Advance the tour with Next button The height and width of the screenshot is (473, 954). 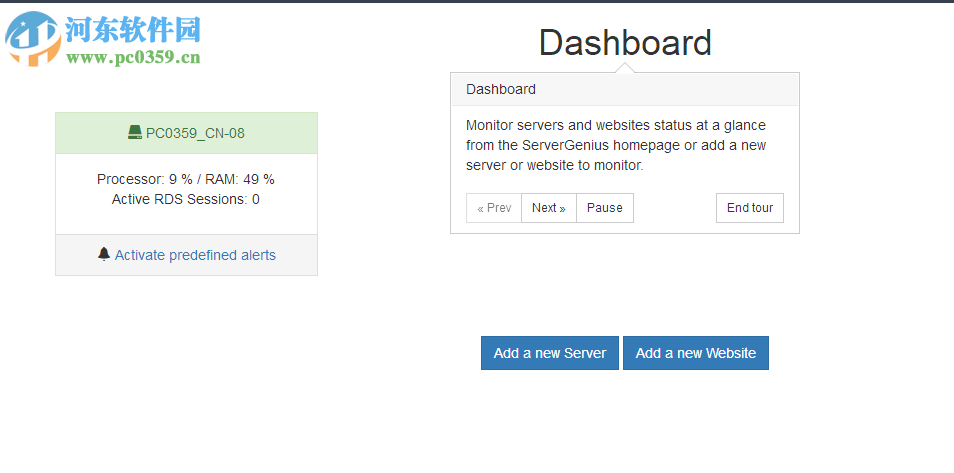(549, 208)
